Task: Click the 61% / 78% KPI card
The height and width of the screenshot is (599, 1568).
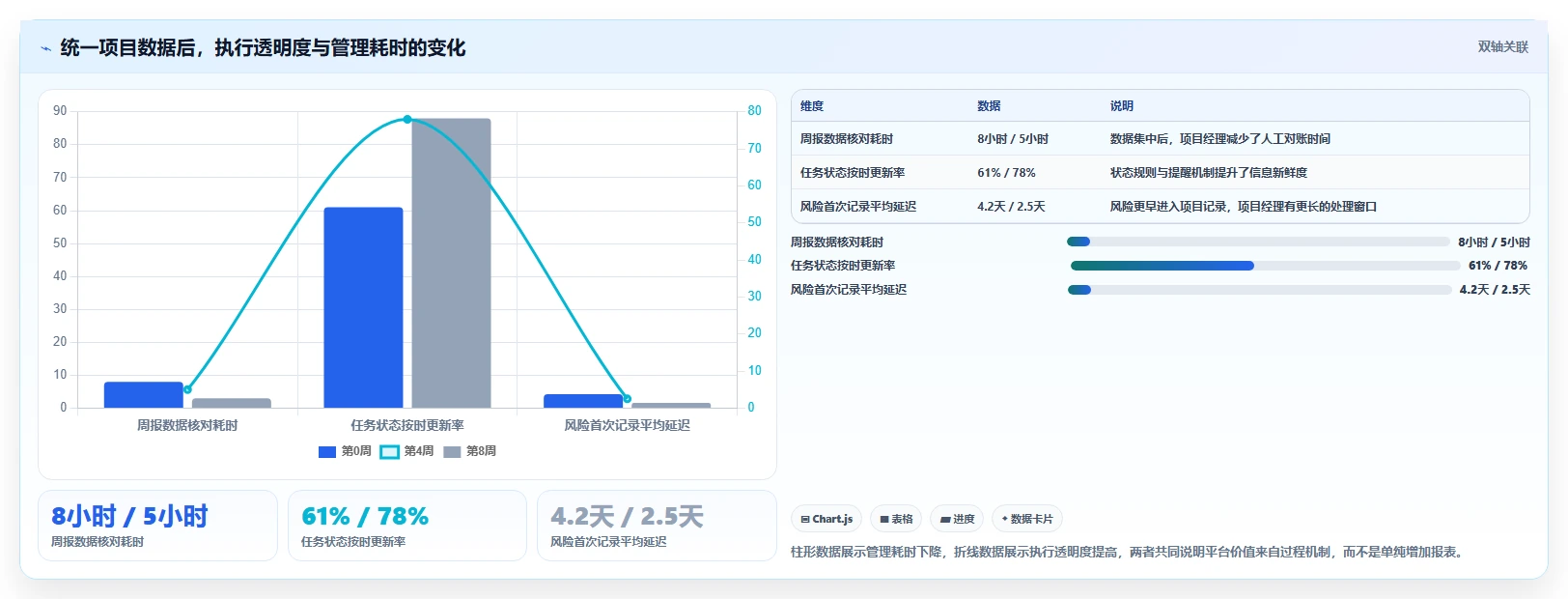Action: (406, 526)
